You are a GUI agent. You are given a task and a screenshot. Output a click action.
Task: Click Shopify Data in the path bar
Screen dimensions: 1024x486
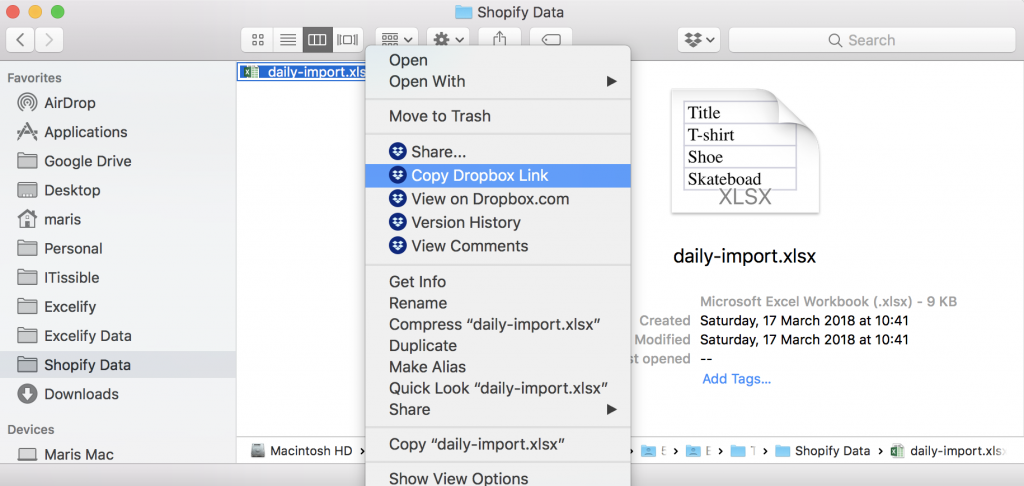[x=824, y=451]
